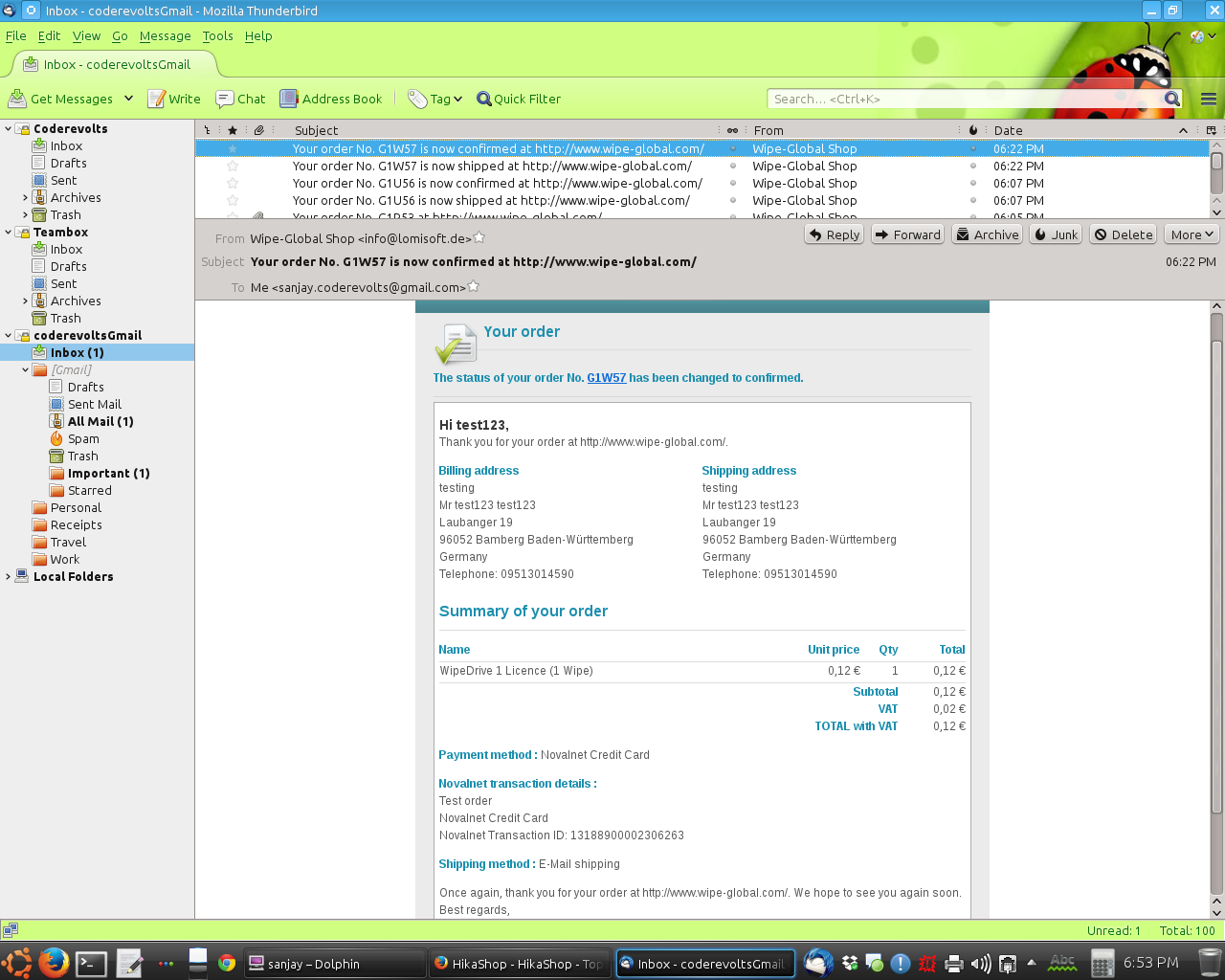Screen dimensions: 1225x980
Task: Open the More actions dropdown
Action: (x=1192, y=234)
